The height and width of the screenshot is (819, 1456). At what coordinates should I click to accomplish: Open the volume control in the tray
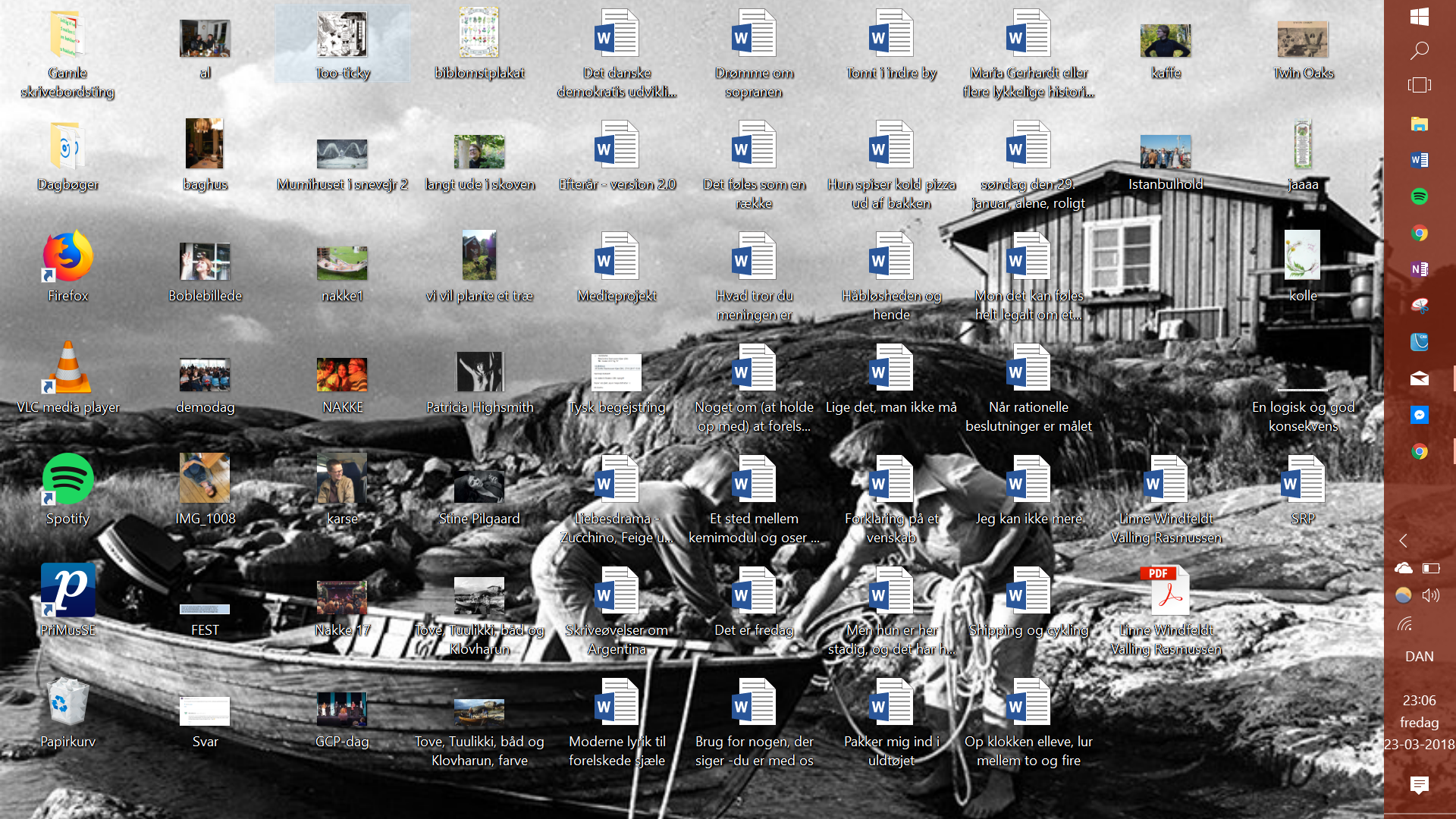1431,595
